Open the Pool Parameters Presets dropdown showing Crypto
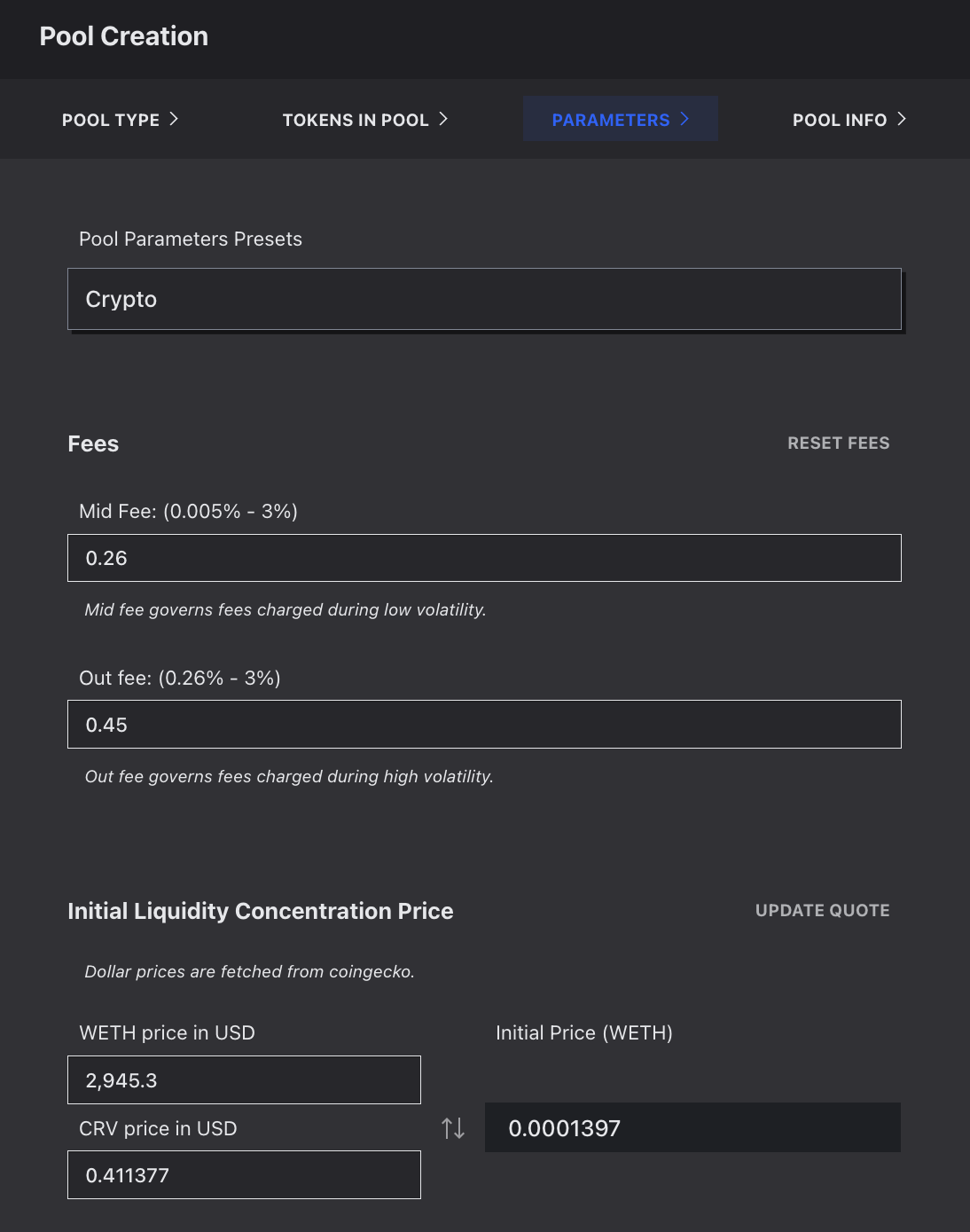 click(484, 299)
